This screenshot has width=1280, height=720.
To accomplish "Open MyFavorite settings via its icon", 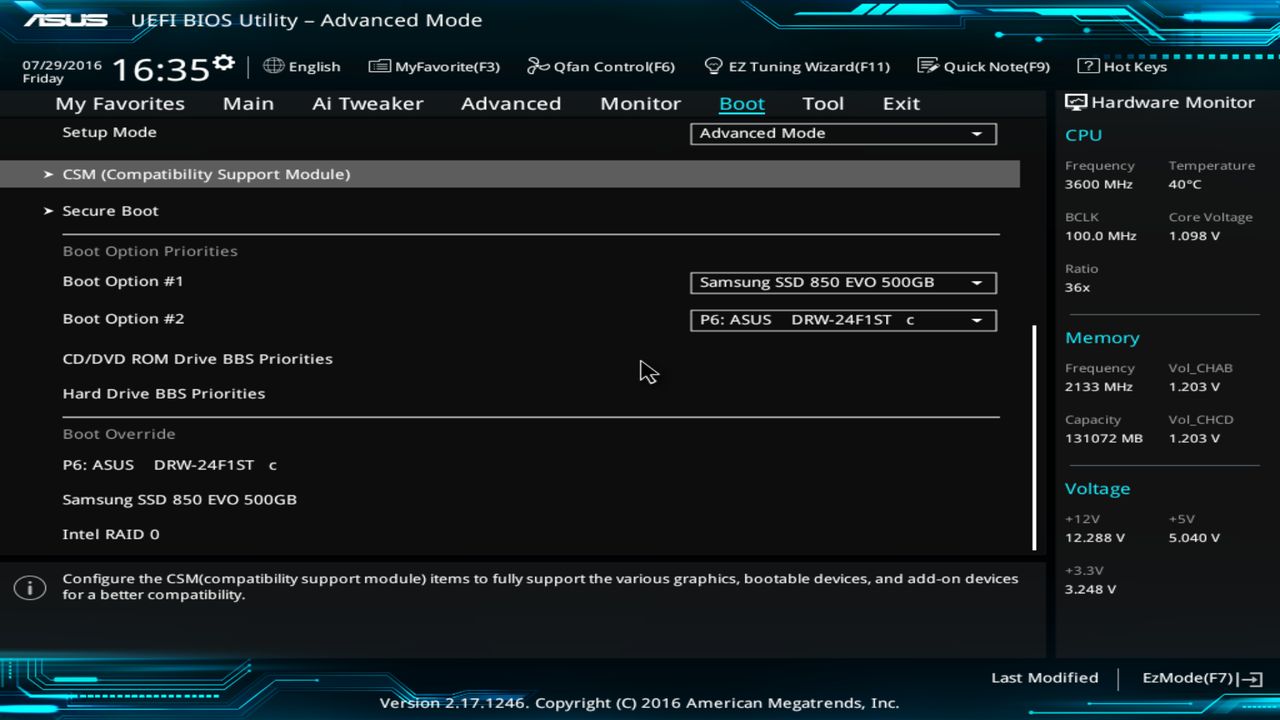I will (380, 66).
